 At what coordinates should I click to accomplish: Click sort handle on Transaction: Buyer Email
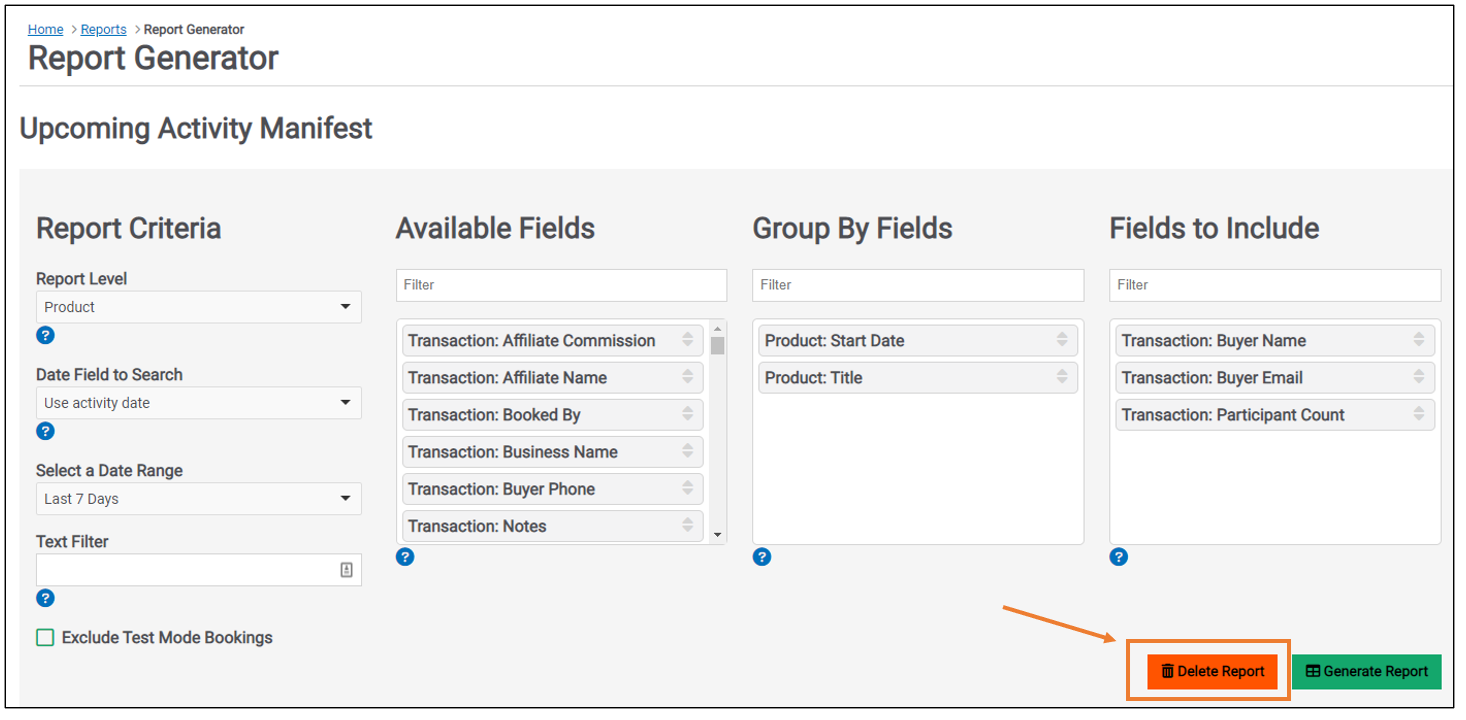click(1419, 377)
